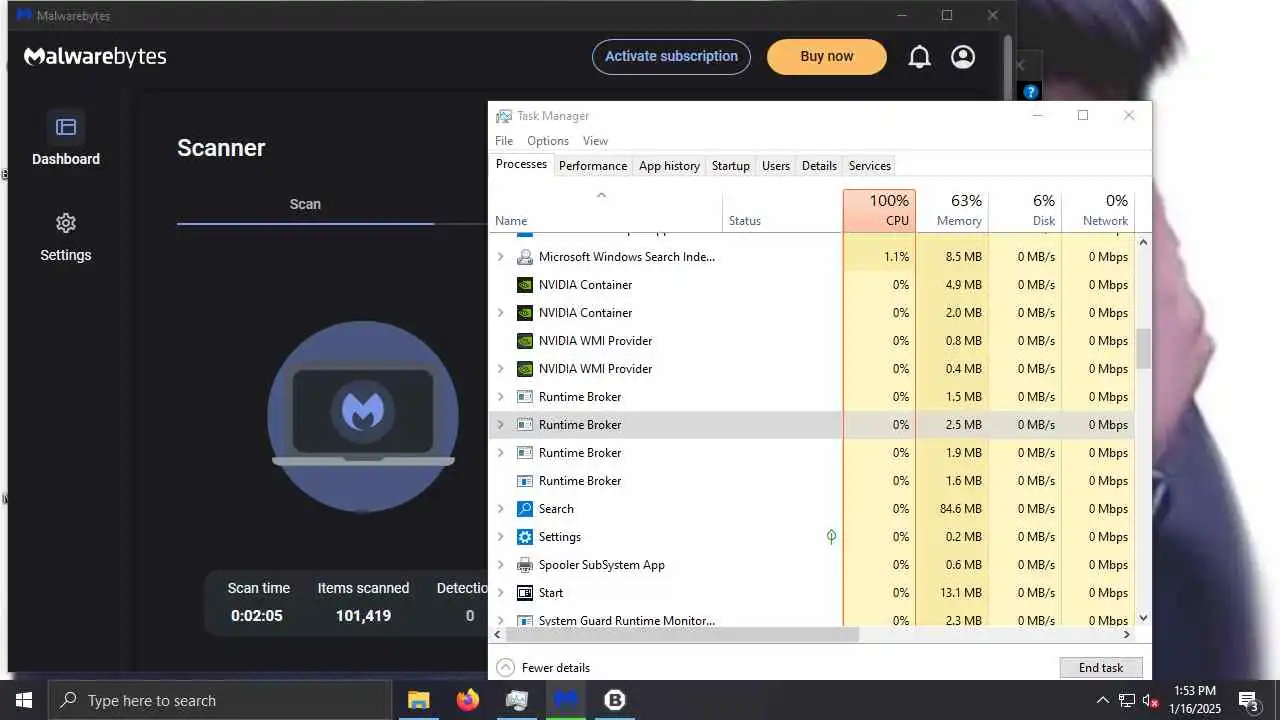Switch to the Performance tab
Screen dimensions: 1280x720
point(593,166)
